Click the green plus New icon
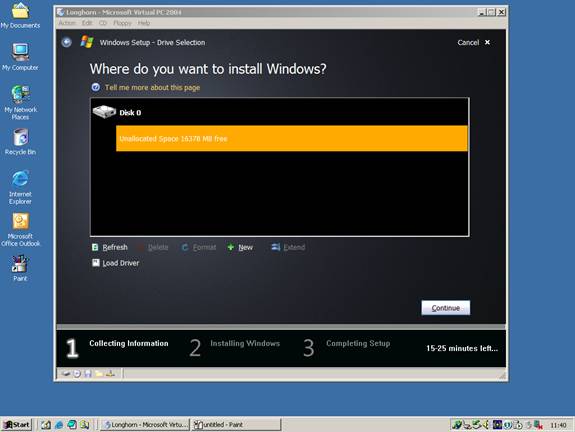The width and height of the screenshot is (575, 432). pyautogui.click(x=231, y=247)
